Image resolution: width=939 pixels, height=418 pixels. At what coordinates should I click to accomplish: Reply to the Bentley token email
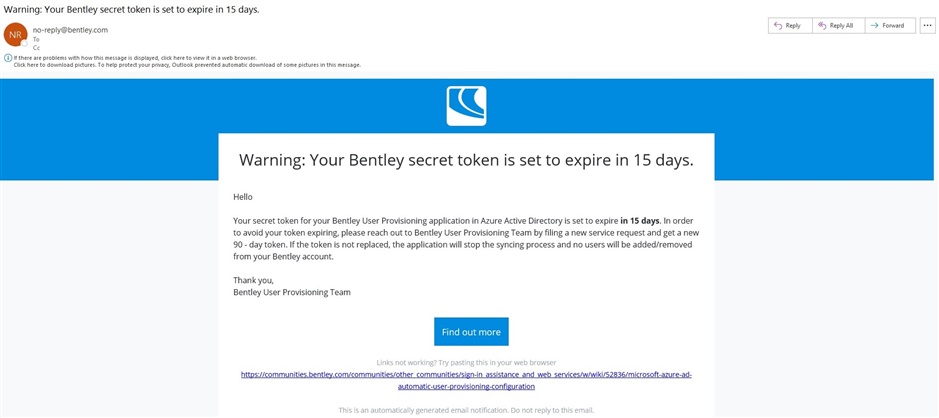tap(790, 26)
